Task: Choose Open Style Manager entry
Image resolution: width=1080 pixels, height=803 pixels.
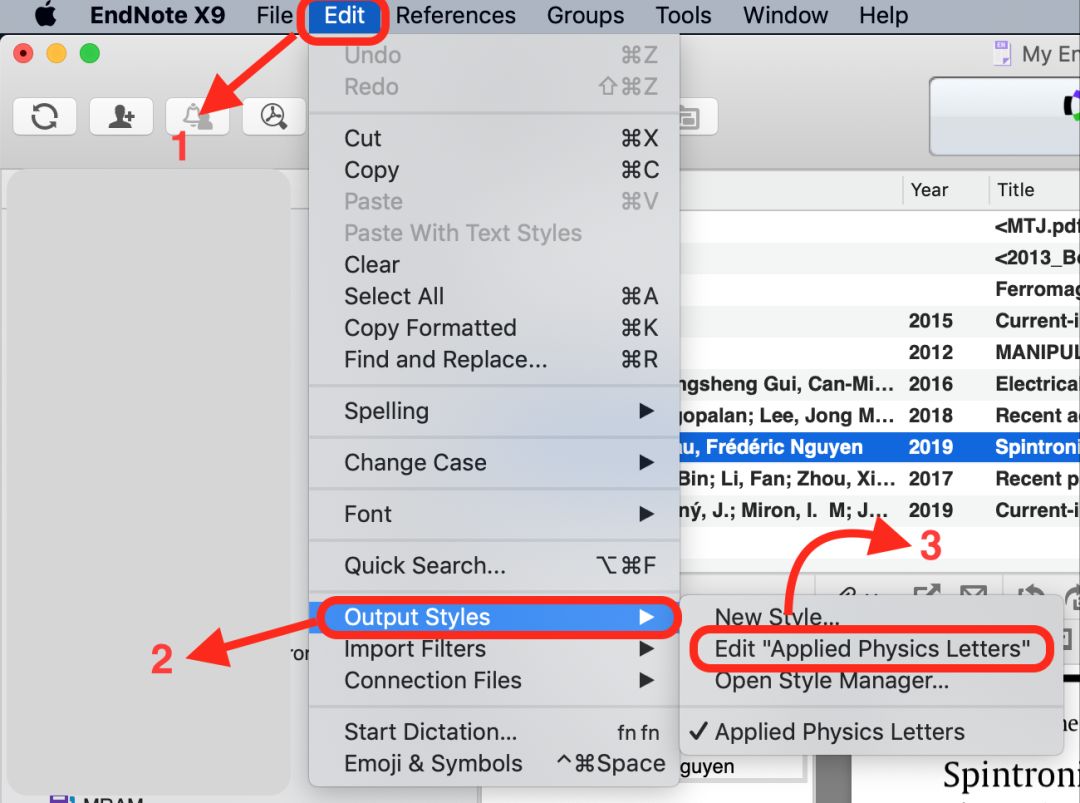Action: click(x=831, y=681)
